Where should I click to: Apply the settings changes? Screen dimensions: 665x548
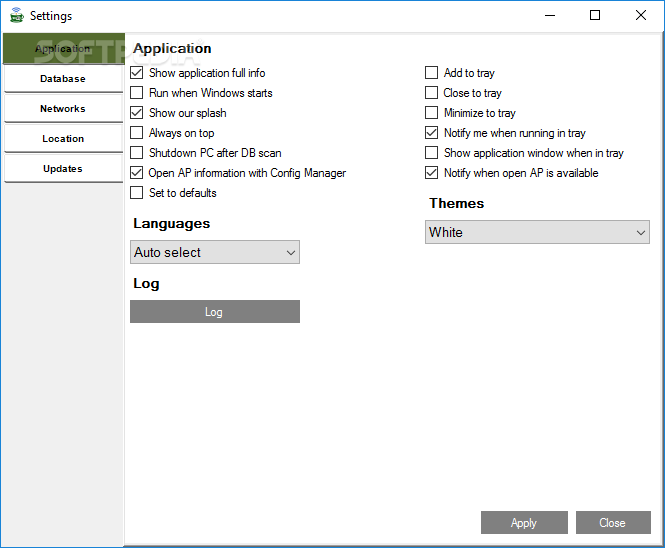click(x=524, y=523)
